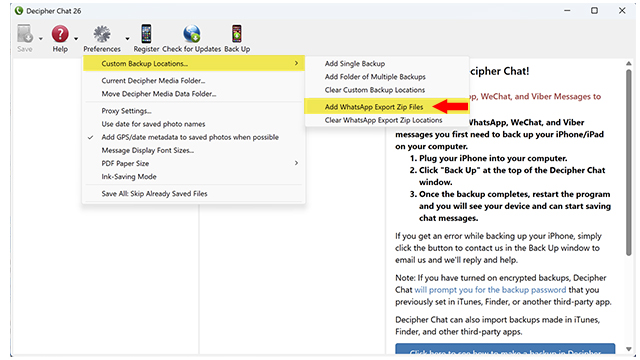Open the 'will prompt you for the backup password' link
Viewport: 640px width, 360px height.
click(x=490, y=290)
